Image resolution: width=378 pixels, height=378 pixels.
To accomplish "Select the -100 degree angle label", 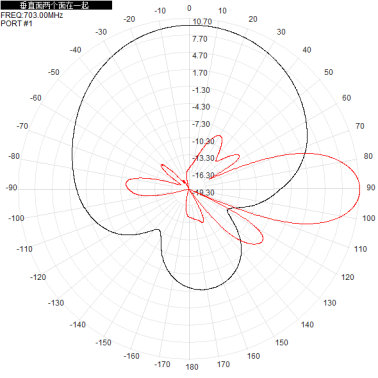I will 16,218.
